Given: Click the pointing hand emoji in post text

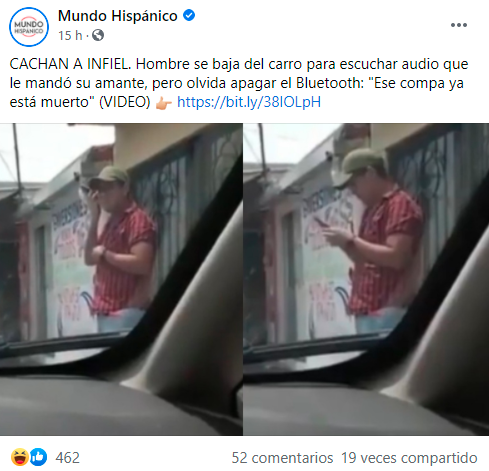Looking at the screenshot, I should [164, 103].
